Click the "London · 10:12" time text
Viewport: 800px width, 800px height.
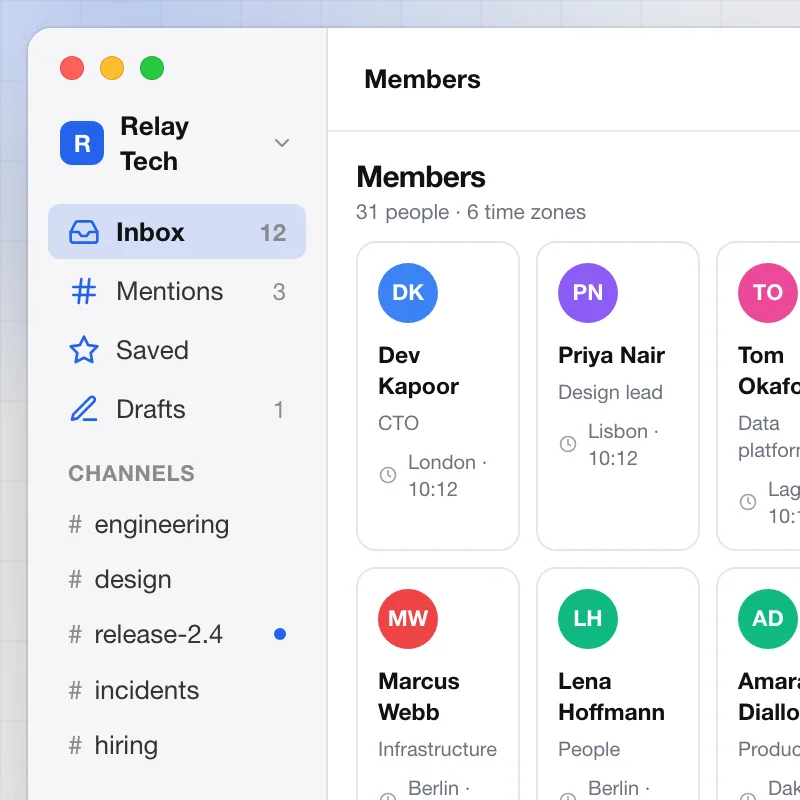(447, 476)
